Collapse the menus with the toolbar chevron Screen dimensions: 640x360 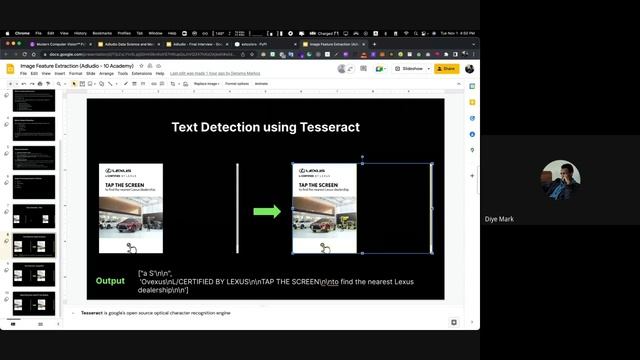459,84
